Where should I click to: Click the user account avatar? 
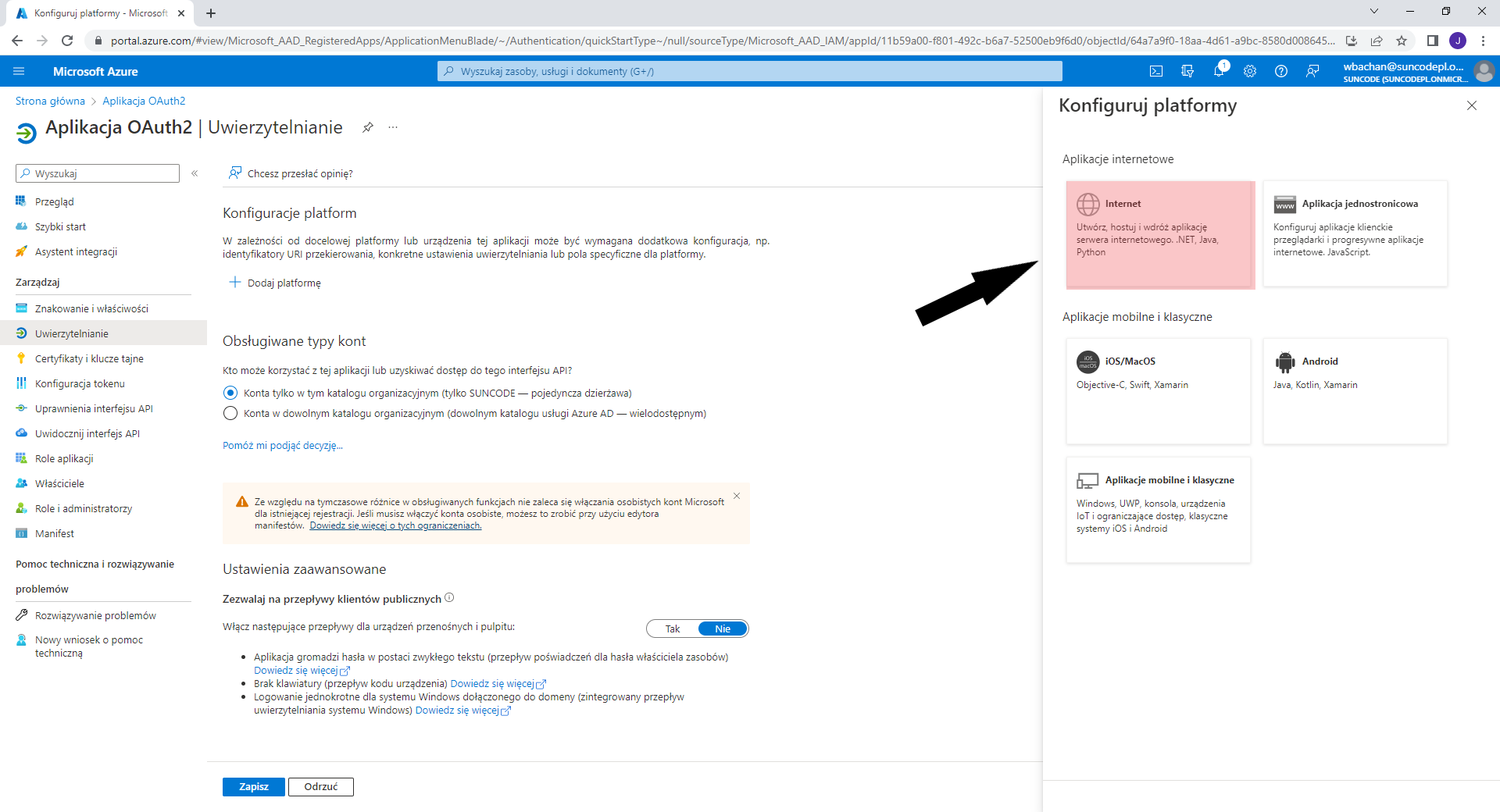(x=1484, y=71)
